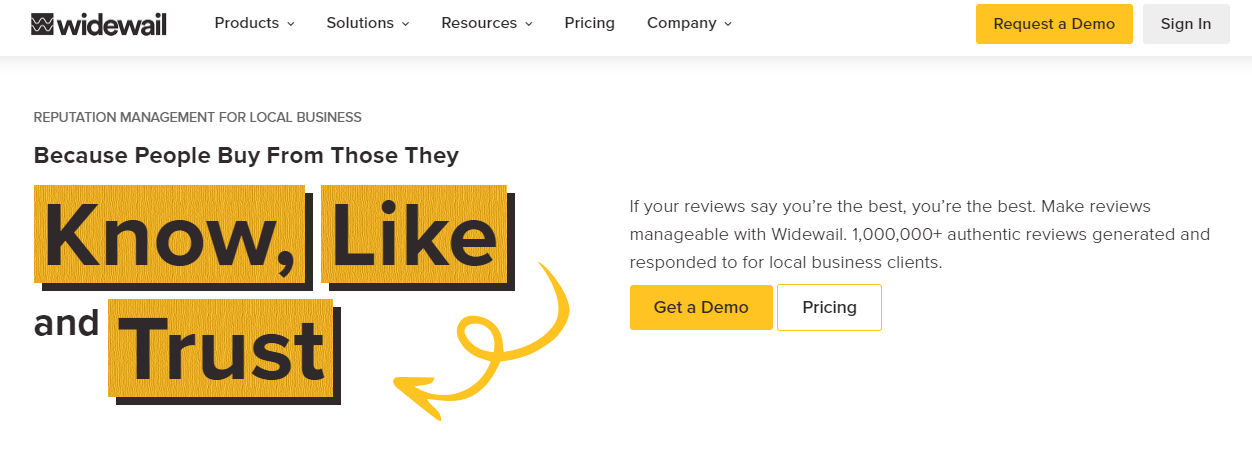1252x467 pixels.
Task: Open the Solutions menu
Action: pyautogui.click(x=361, y=23)
